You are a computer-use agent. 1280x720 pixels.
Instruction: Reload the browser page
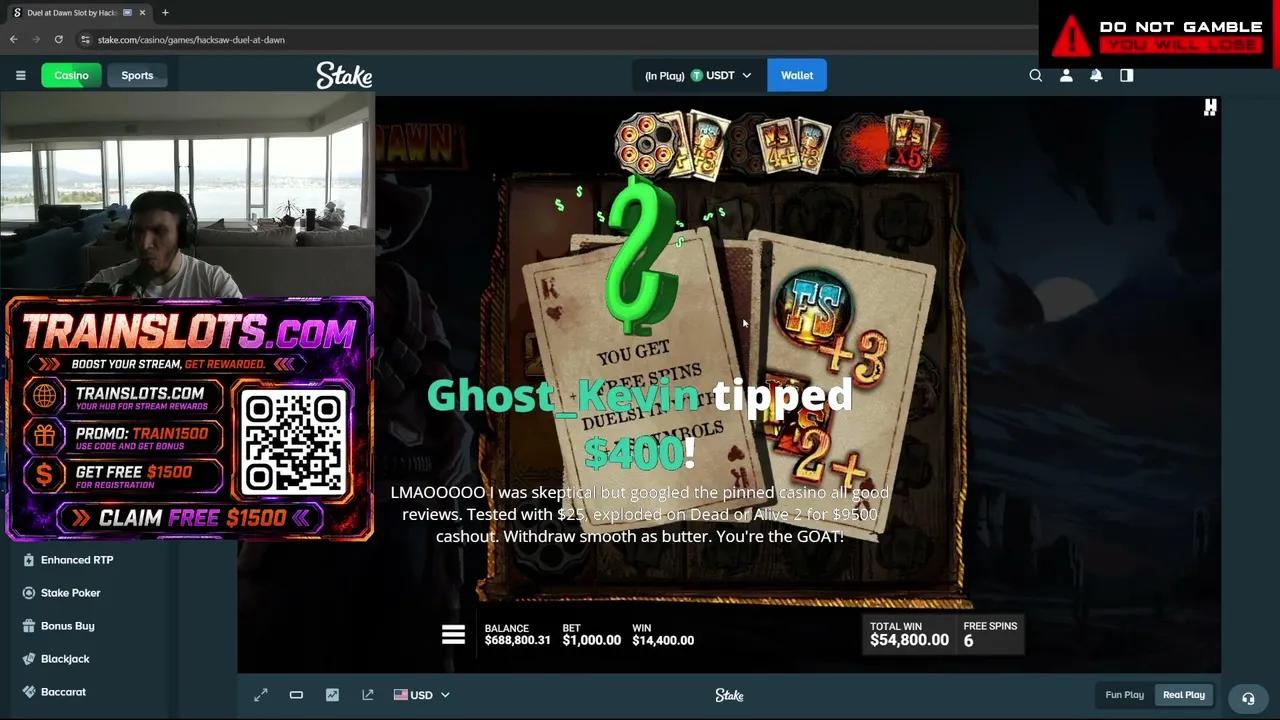(x=59, y=39)
